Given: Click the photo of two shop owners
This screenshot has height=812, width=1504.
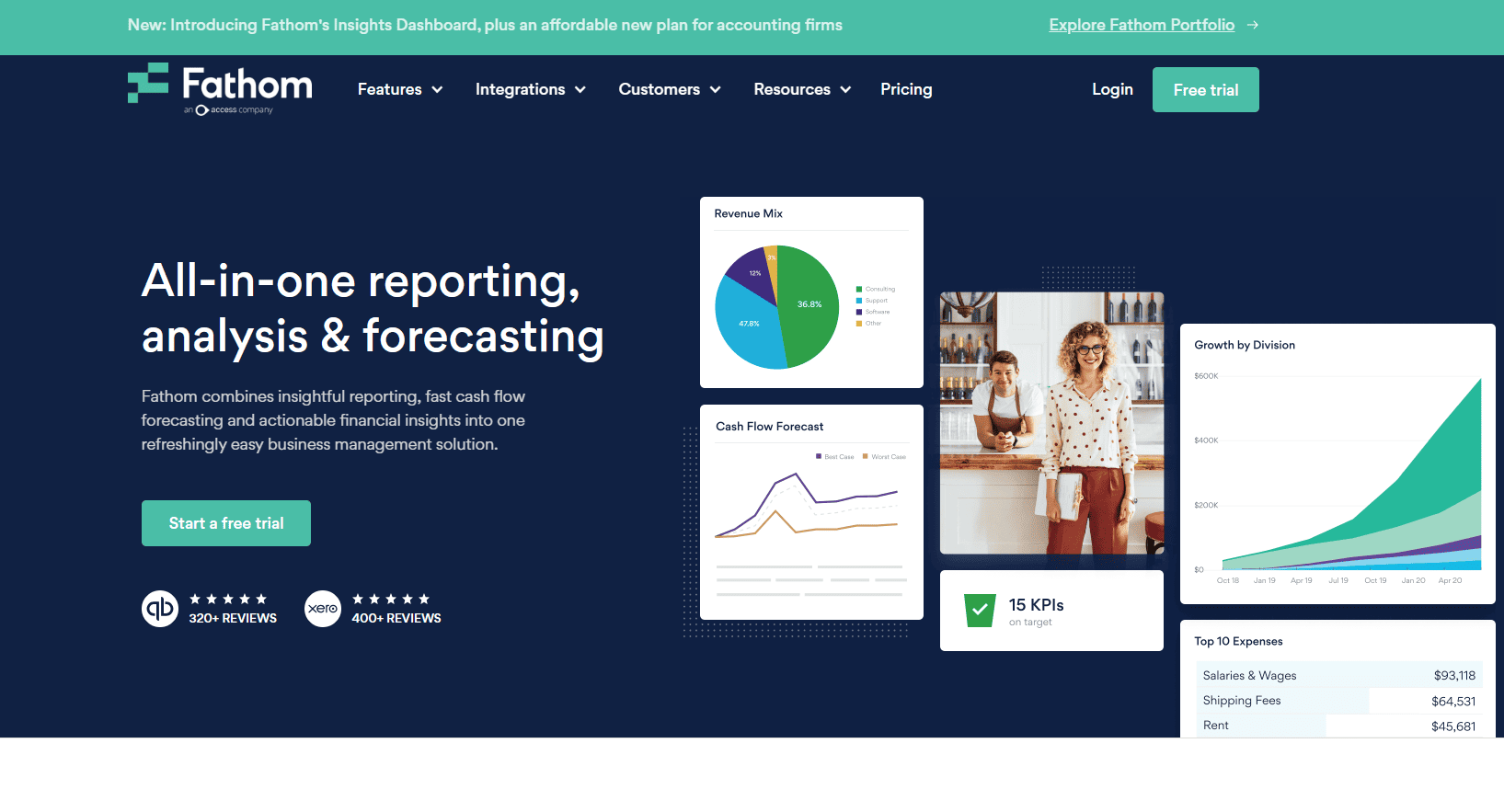Looking at the screenshot, I should click(x=1051, y=423).
